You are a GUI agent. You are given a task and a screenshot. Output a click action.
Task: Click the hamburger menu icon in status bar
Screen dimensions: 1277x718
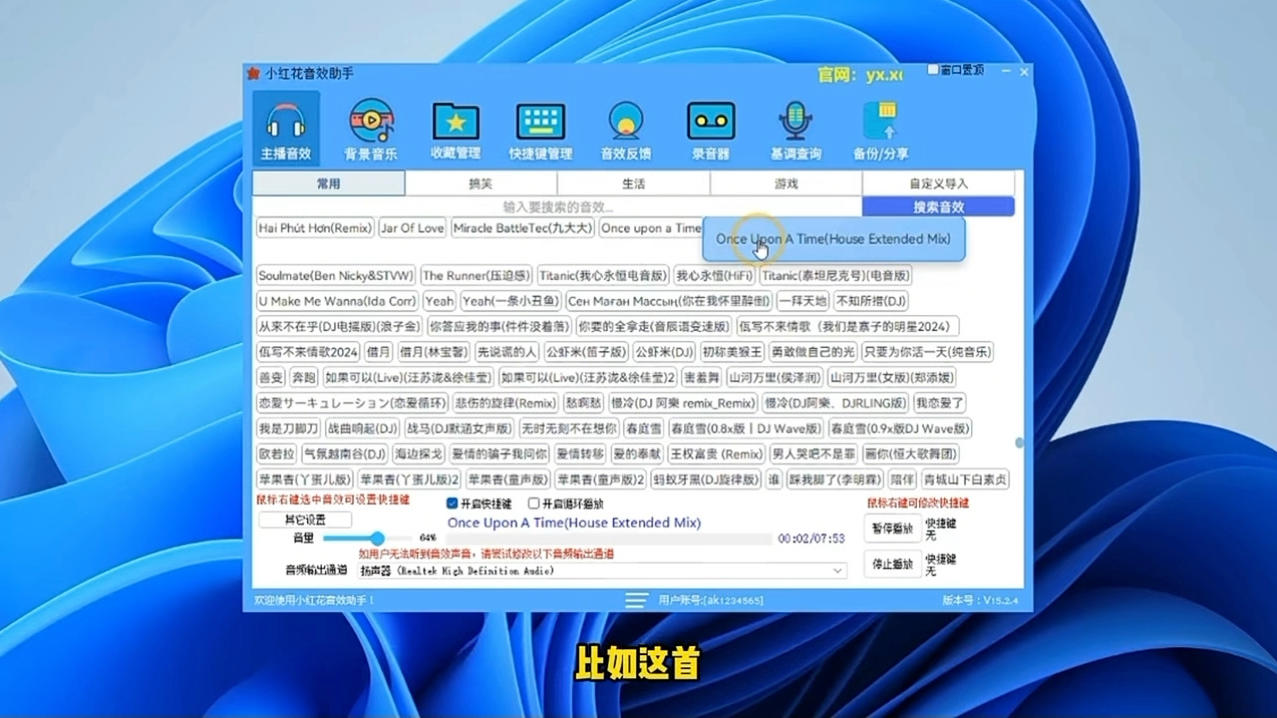636,600
